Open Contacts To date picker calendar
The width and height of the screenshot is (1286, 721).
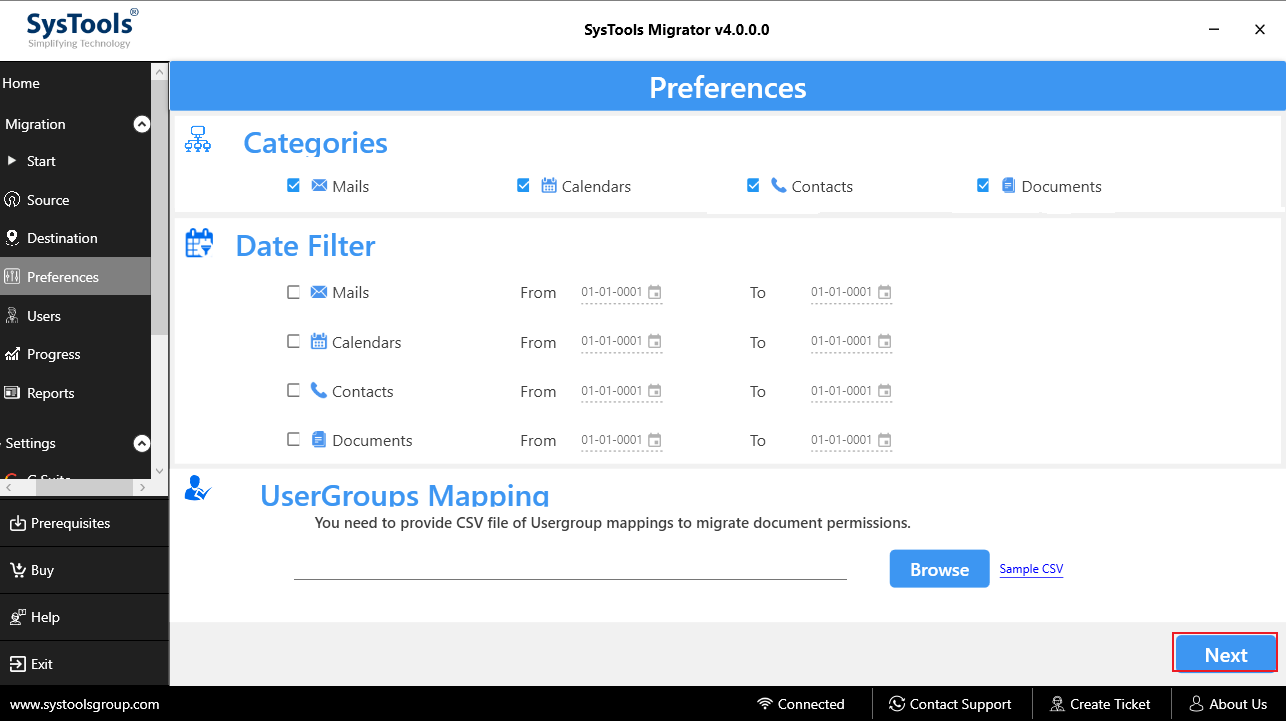click(884, 391)
